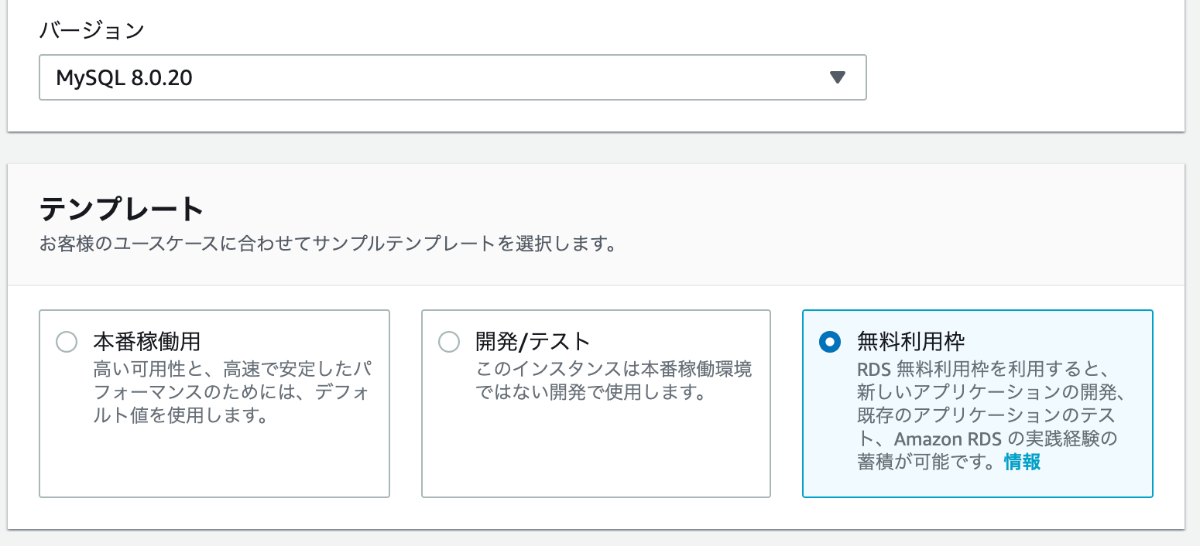Click the テンプレート section heading

tap(121, 209)
